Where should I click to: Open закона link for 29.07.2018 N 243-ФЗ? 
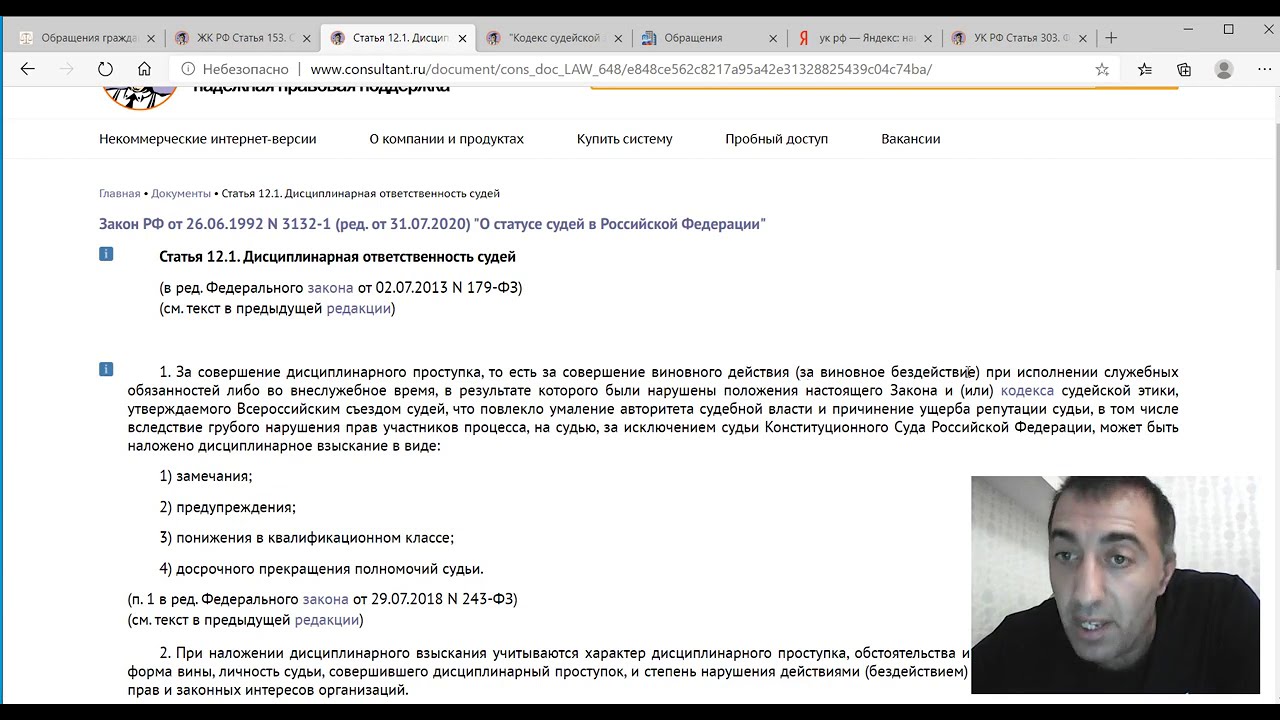click(x=326, y=599)
